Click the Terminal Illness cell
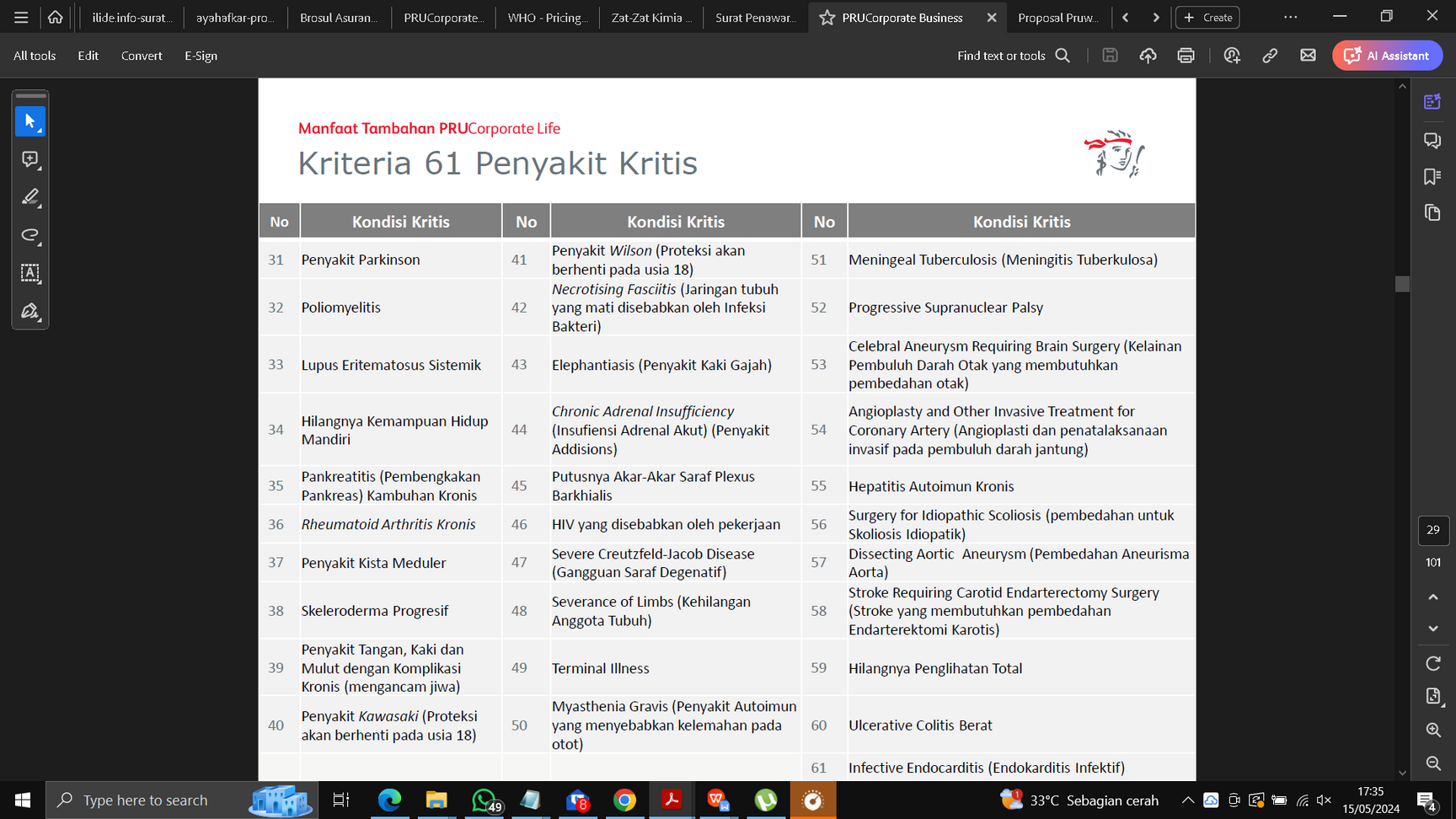This screenshot has width=1456, height=819. tap(676, 668)
